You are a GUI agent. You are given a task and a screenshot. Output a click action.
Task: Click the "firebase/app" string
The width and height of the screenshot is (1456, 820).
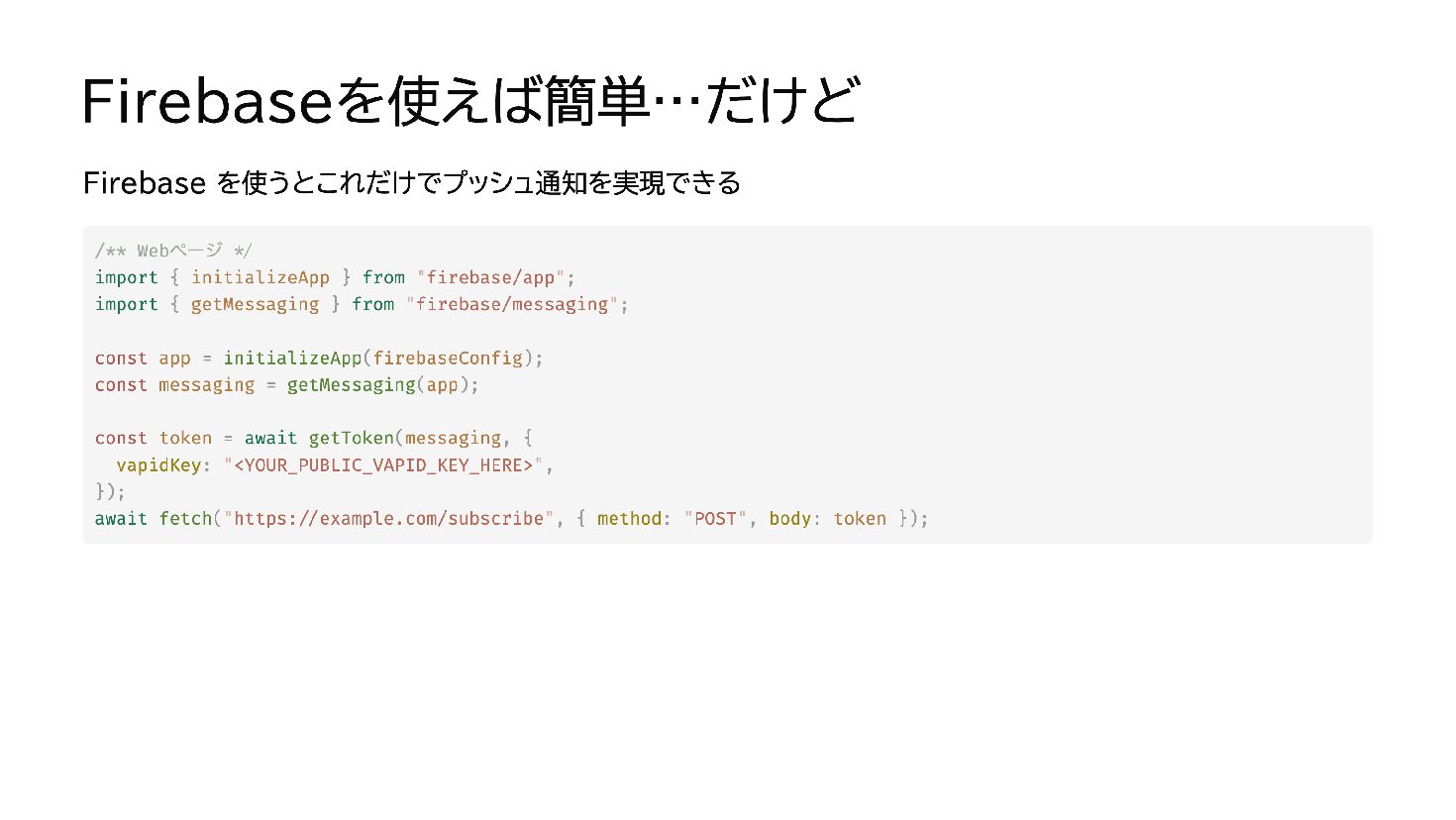click(490, 277)
